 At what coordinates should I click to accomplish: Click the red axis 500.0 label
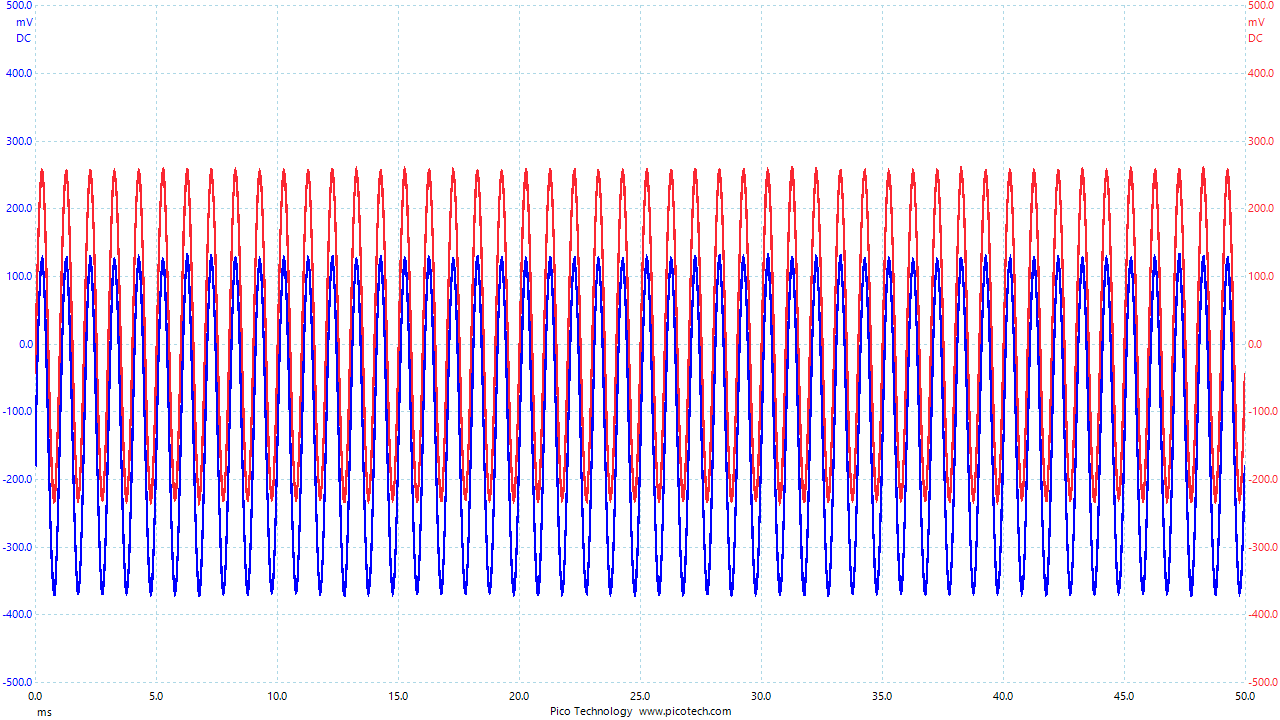[x=1261, y=6]
